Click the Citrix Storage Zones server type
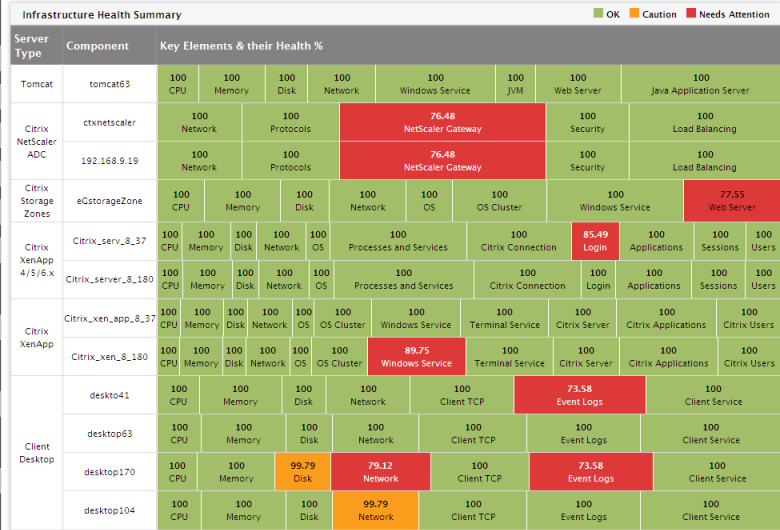This screenshot has width=780, height=530. 37,201
